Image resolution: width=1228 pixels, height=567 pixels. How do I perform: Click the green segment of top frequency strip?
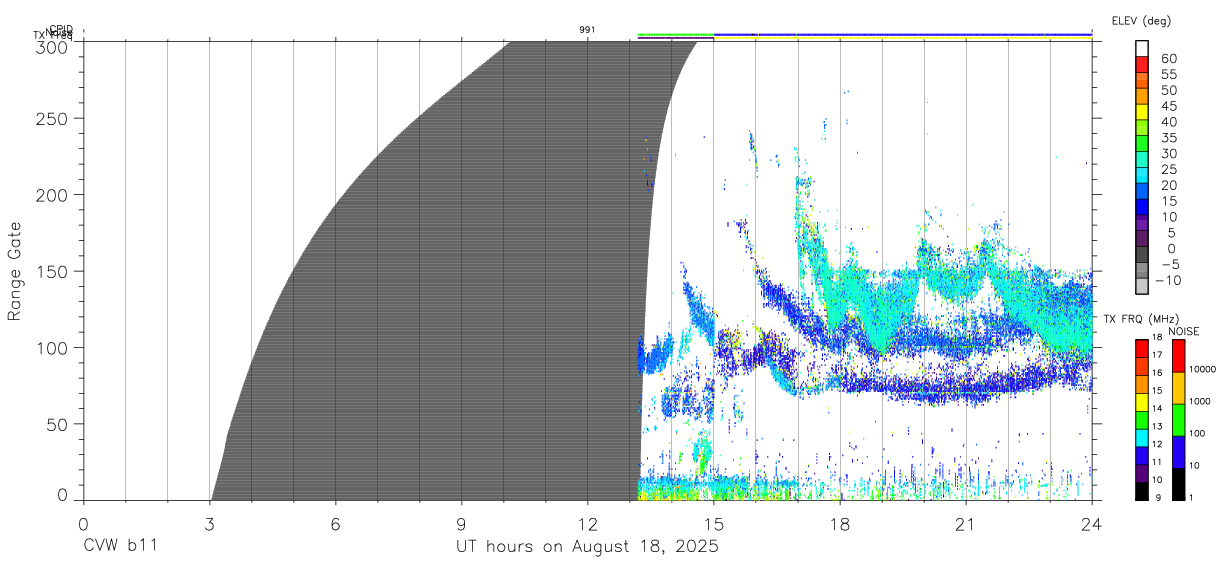(x=675, y=35)
